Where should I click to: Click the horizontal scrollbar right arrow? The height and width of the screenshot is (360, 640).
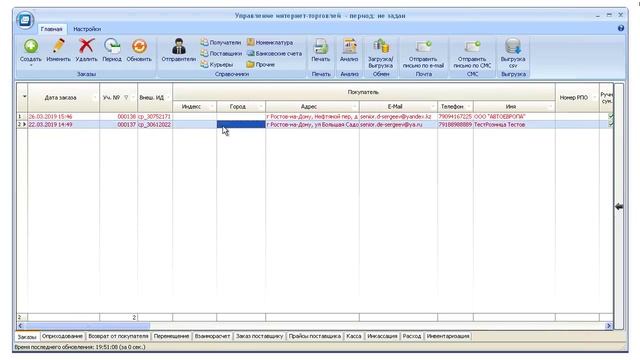point(609,326)
